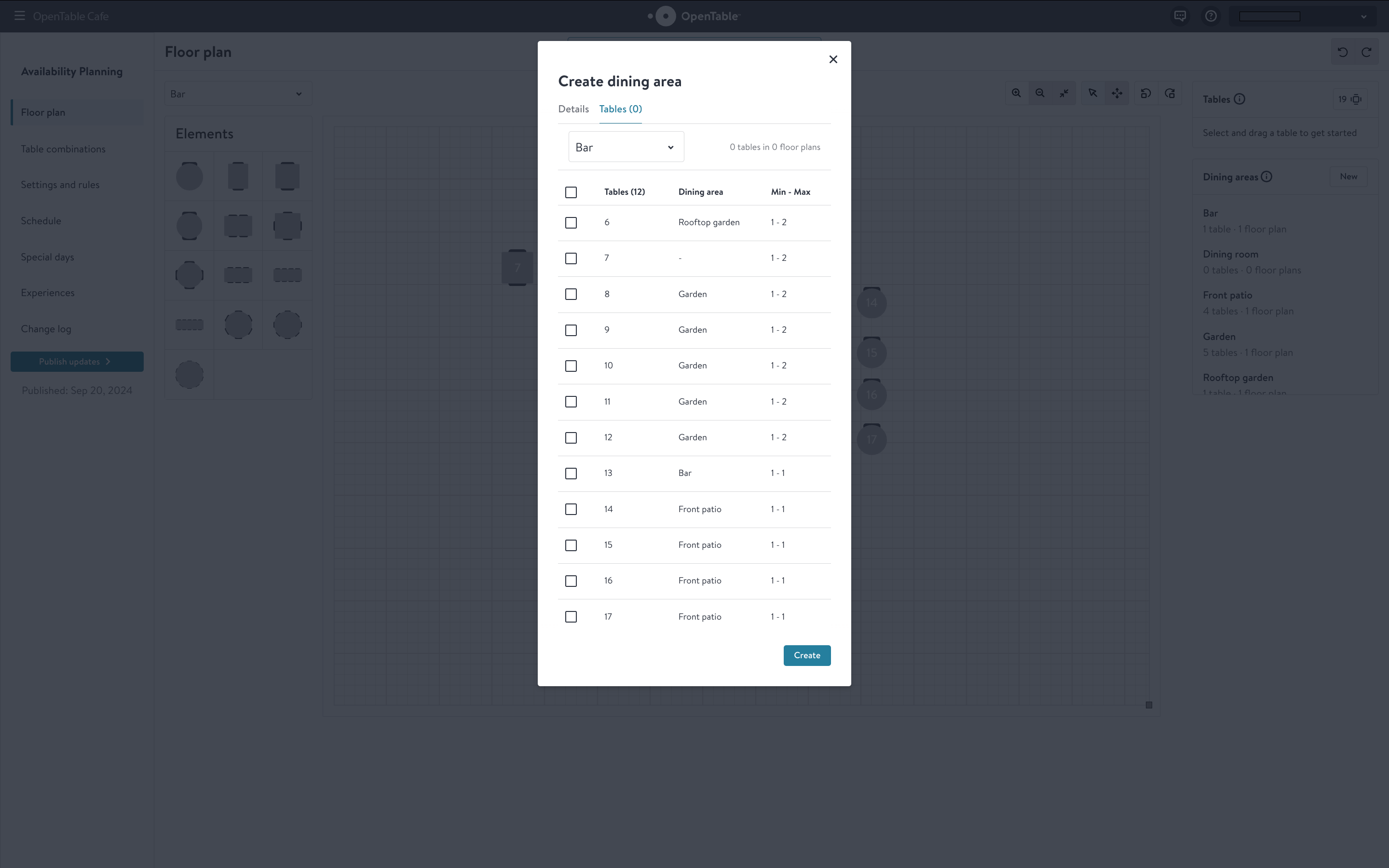1389x868 pixels.
Task: Open the Bar floor plan selector dropdown
Action: [238, 94]
